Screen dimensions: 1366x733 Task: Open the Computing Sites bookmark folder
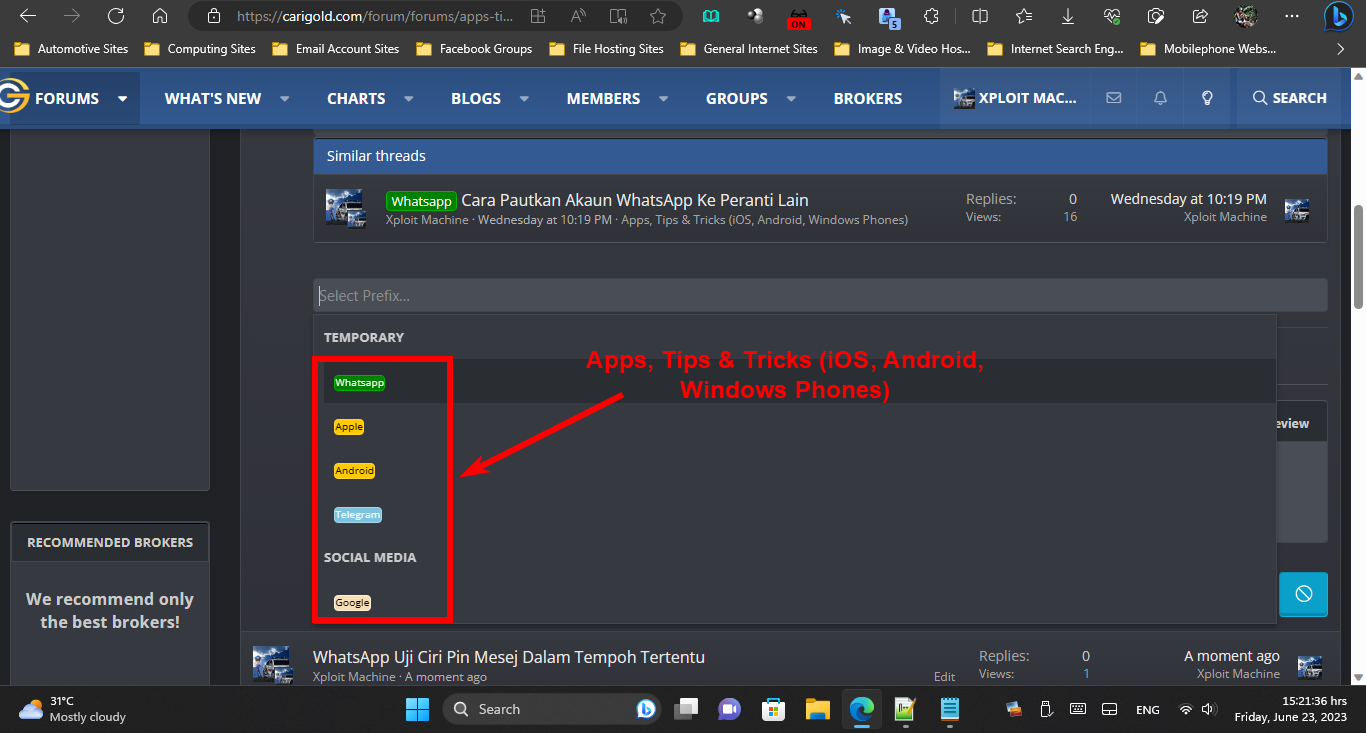(200, 48)
